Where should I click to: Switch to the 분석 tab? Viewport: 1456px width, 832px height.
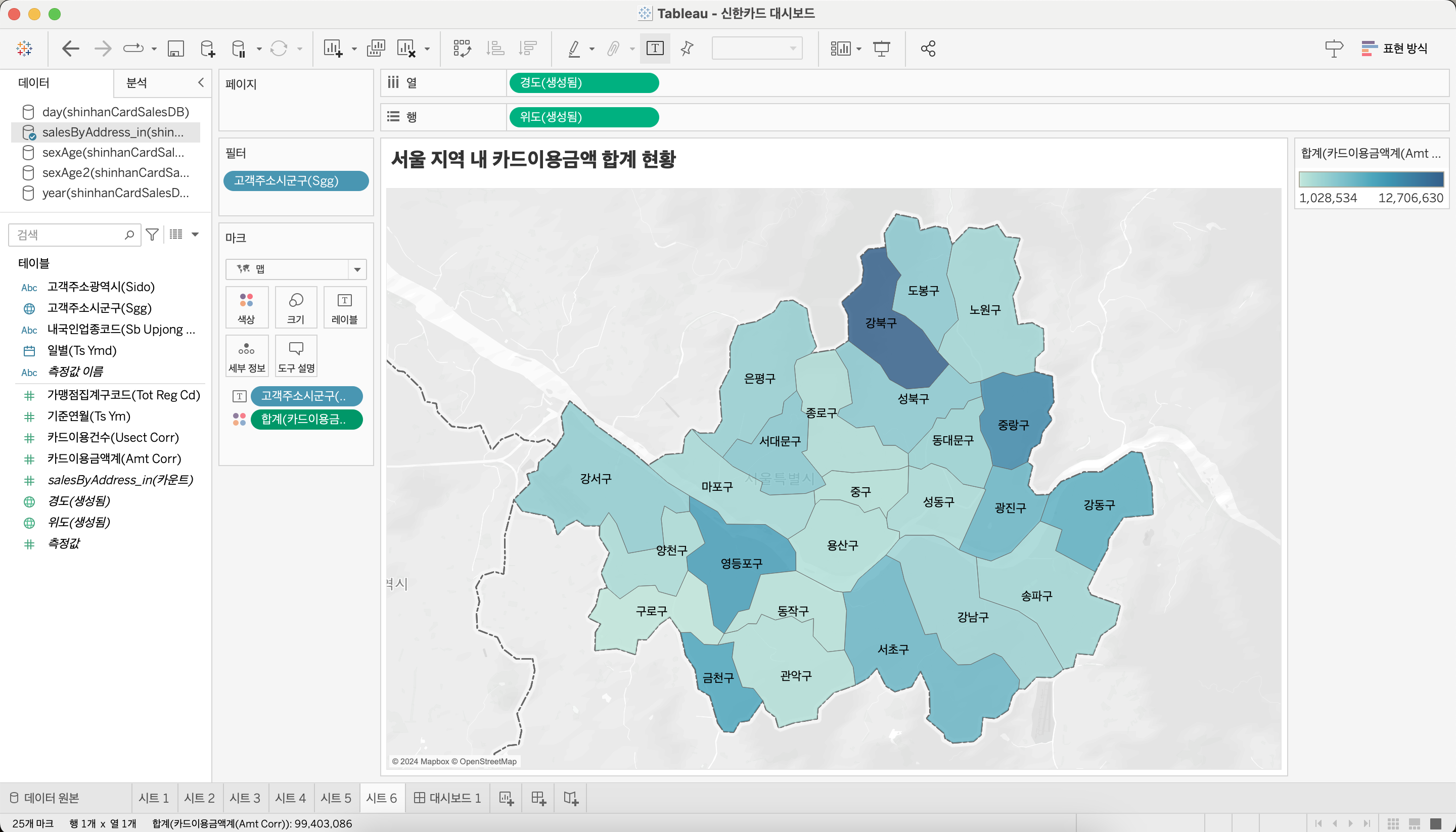tap(136, 83)
